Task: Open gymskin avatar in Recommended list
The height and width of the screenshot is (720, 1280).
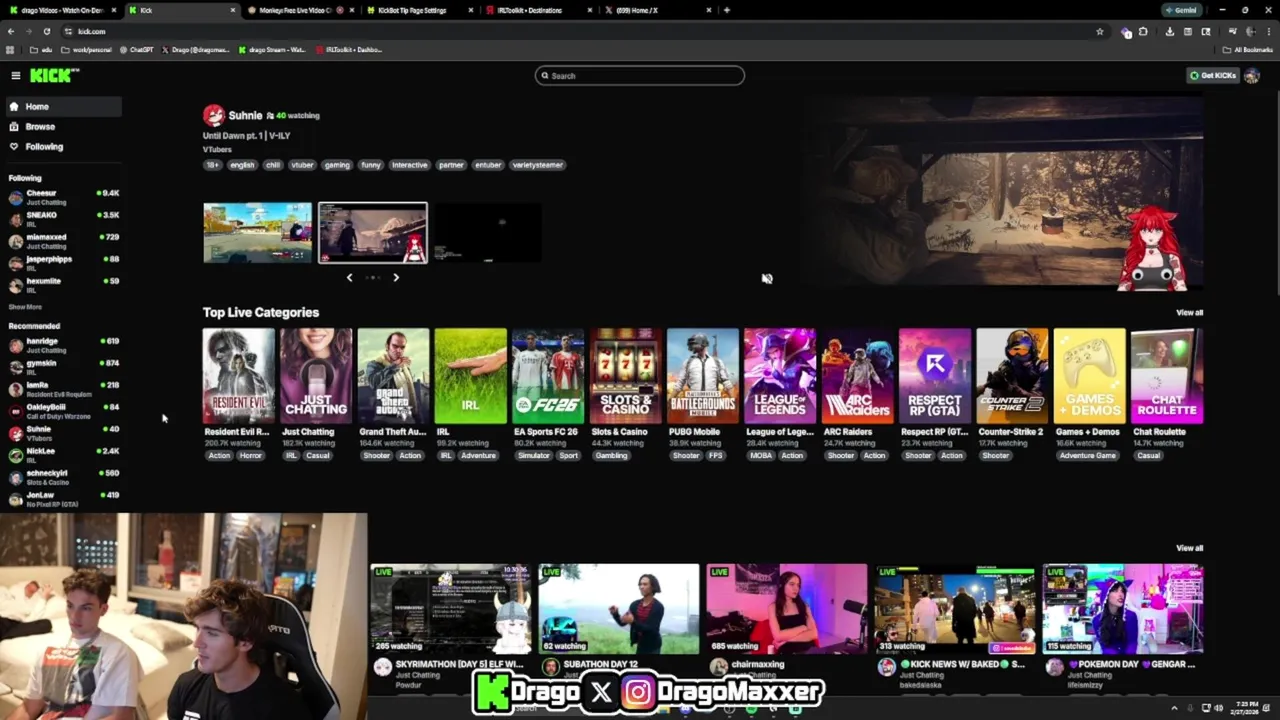Action: point(16,367)
